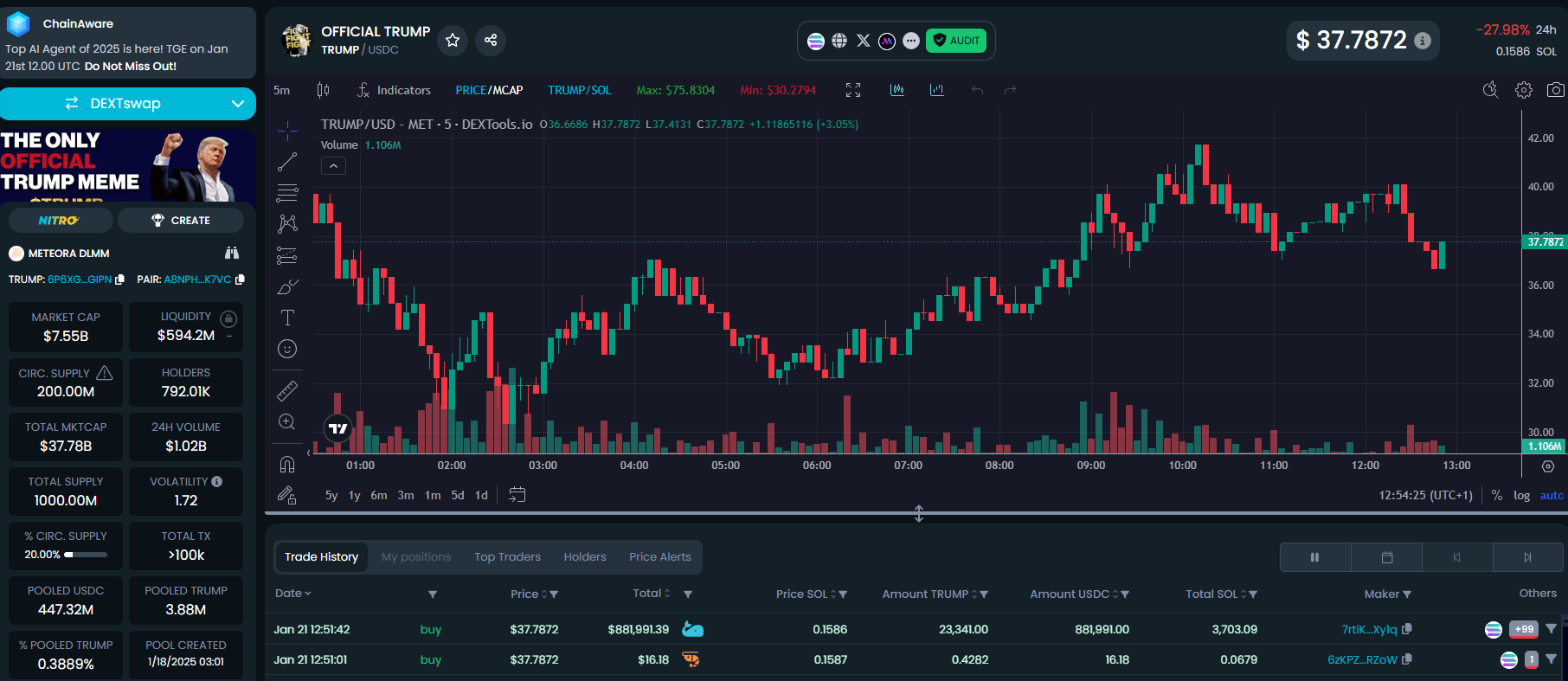1568x681 pixels.
Task: Switch to My positions tab
Action: pos(416,557)
